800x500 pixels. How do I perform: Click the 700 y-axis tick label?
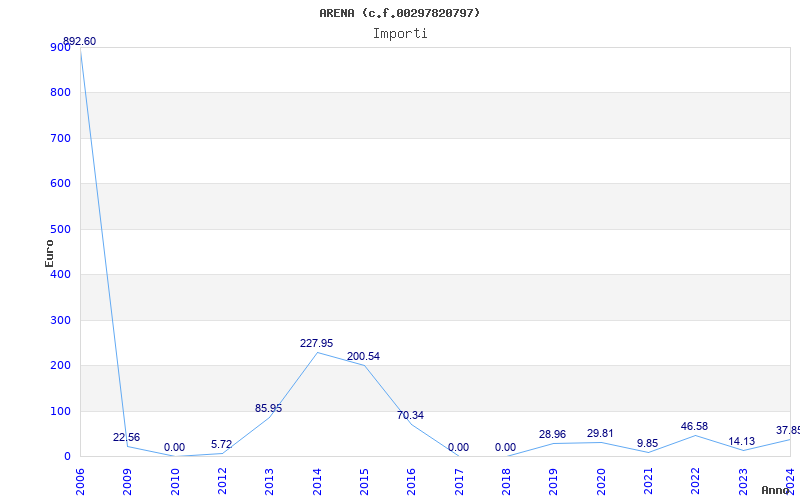pos(60,138)
